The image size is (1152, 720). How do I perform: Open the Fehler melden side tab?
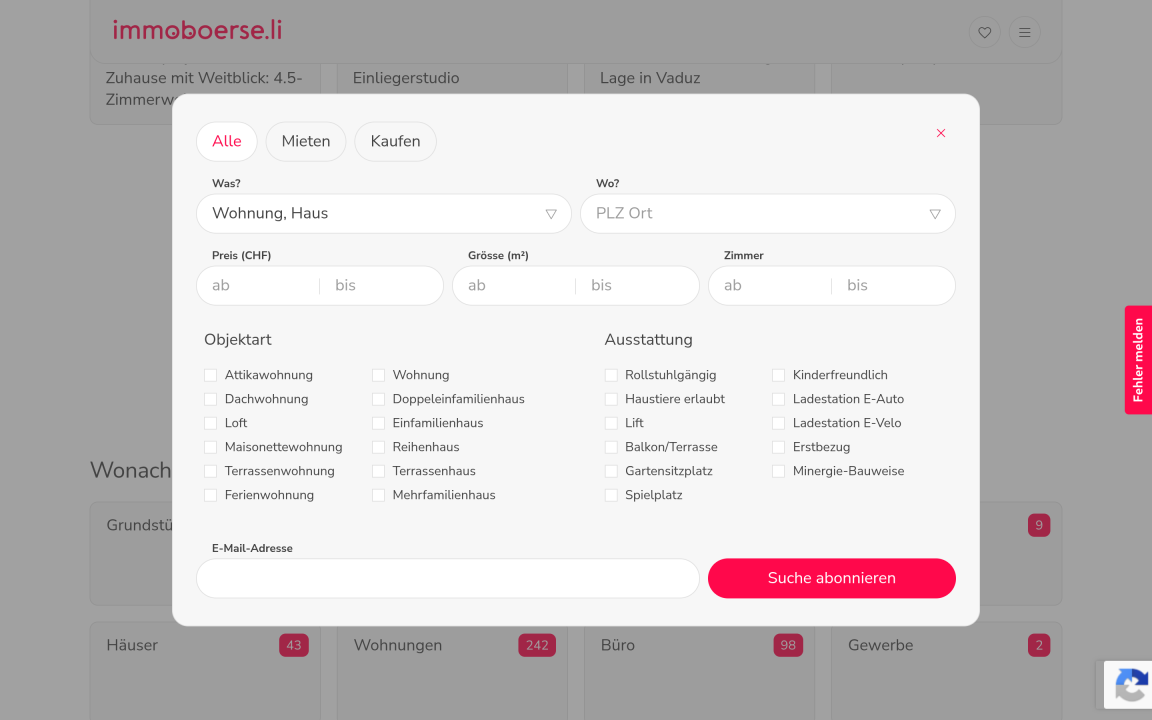pos(1138,360)
